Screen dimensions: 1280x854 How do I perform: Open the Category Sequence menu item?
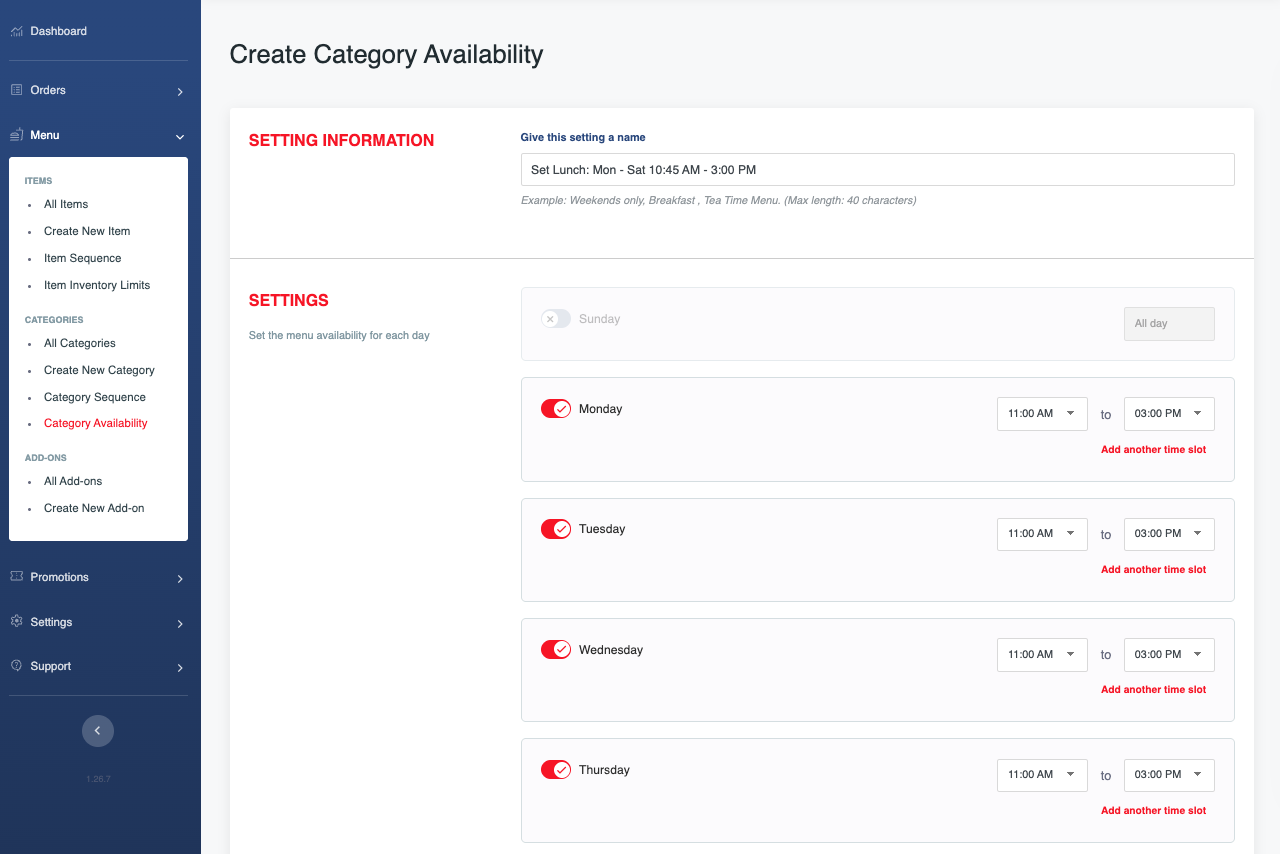pyautogui.click(x=95, y=397)
